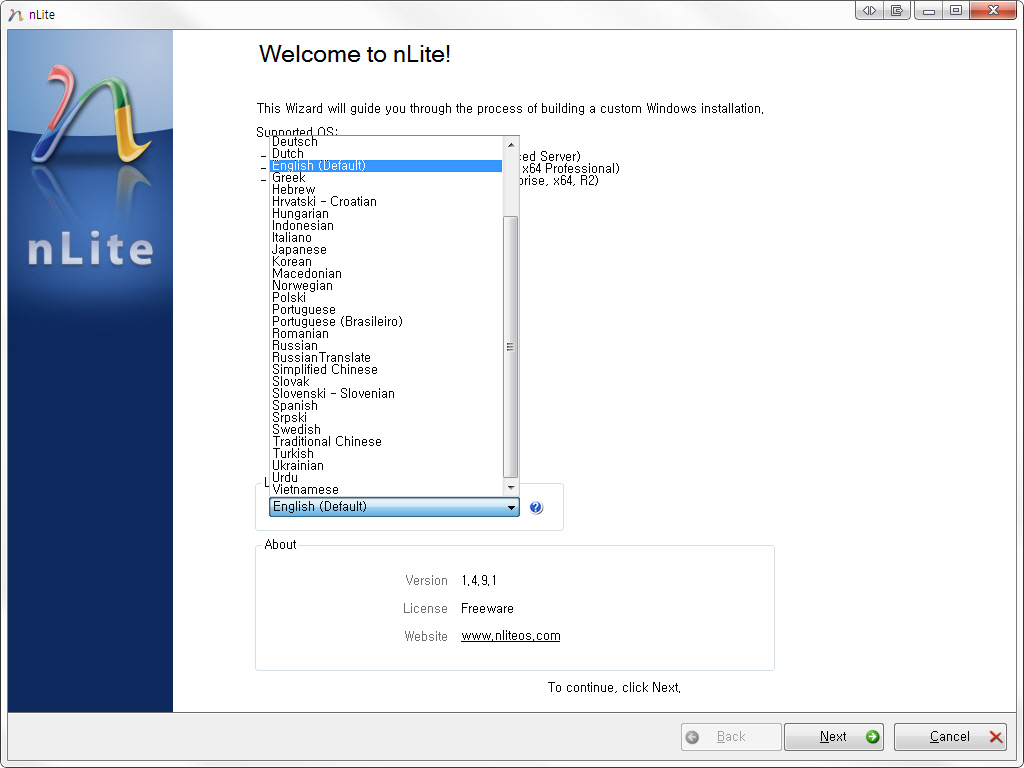Select Spanish from the language list
This screenshot has width=1024, height=768.
pyautogui.click(x=386, y=406)
